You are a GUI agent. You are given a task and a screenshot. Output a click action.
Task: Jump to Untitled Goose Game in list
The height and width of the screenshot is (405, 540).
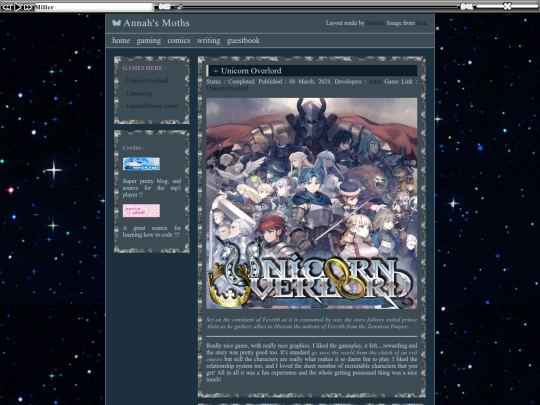[x=152, y=106]
